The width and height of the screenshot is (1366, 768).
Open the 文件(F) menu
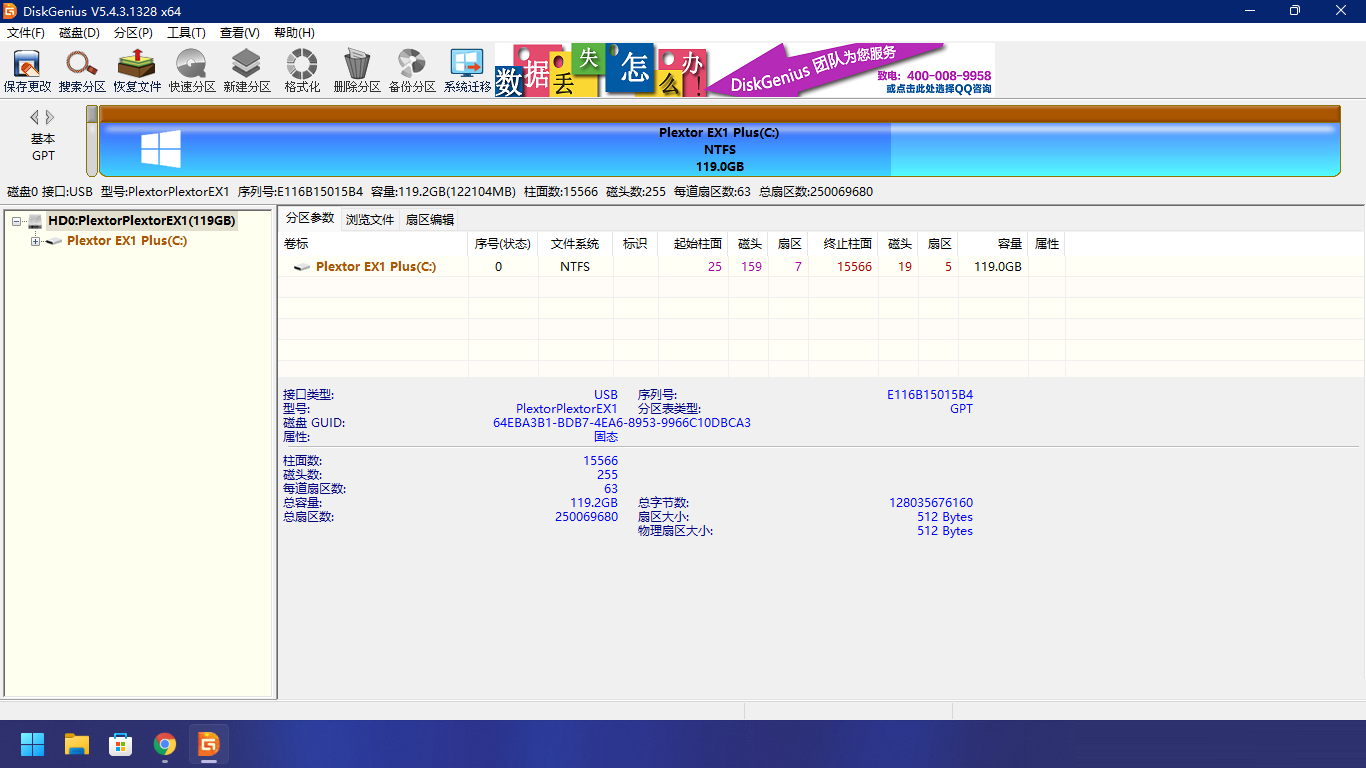[26, 33]
